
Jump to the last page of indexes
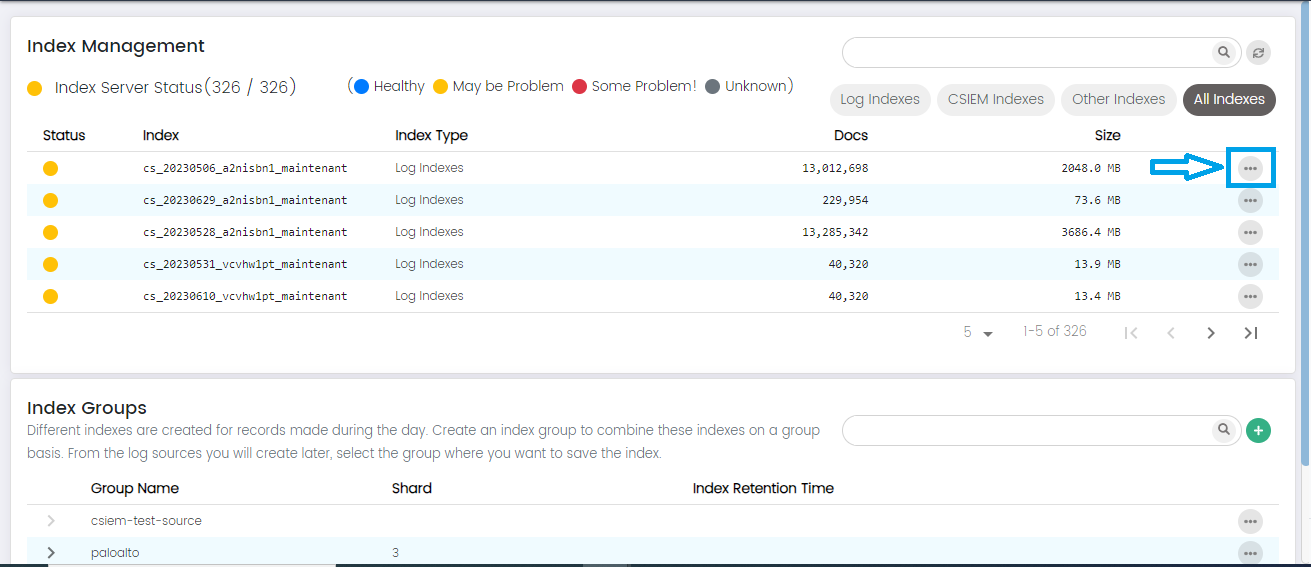1250,333
